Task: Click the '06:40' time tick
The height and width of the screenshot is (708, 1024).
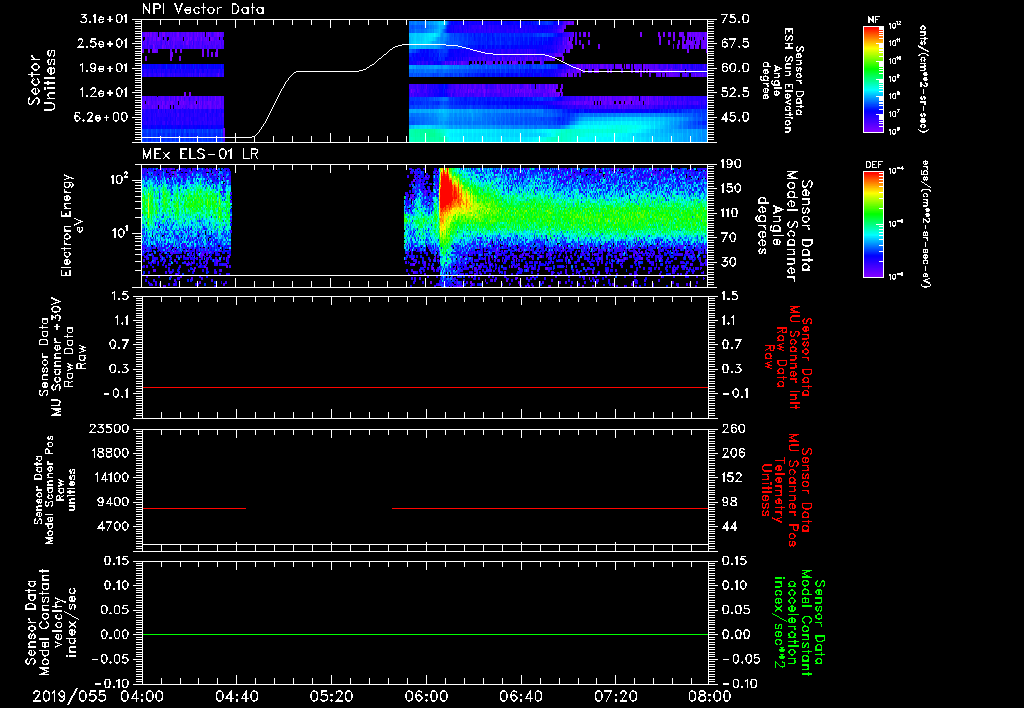Action: coord(520,696)
